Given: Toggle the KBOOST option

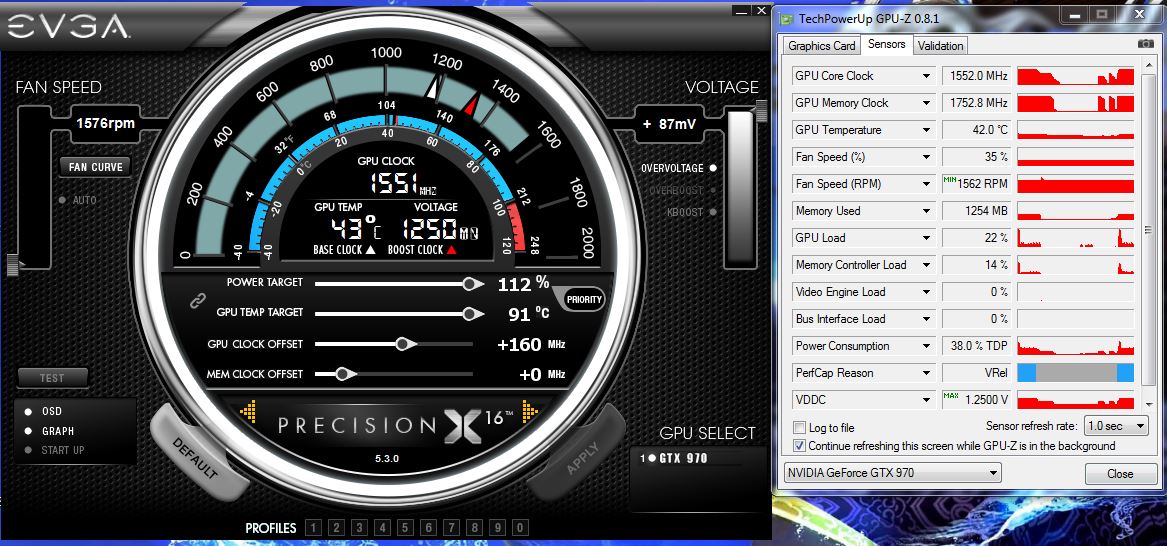Looking at the screenshot, I should (x=713, y=212).
